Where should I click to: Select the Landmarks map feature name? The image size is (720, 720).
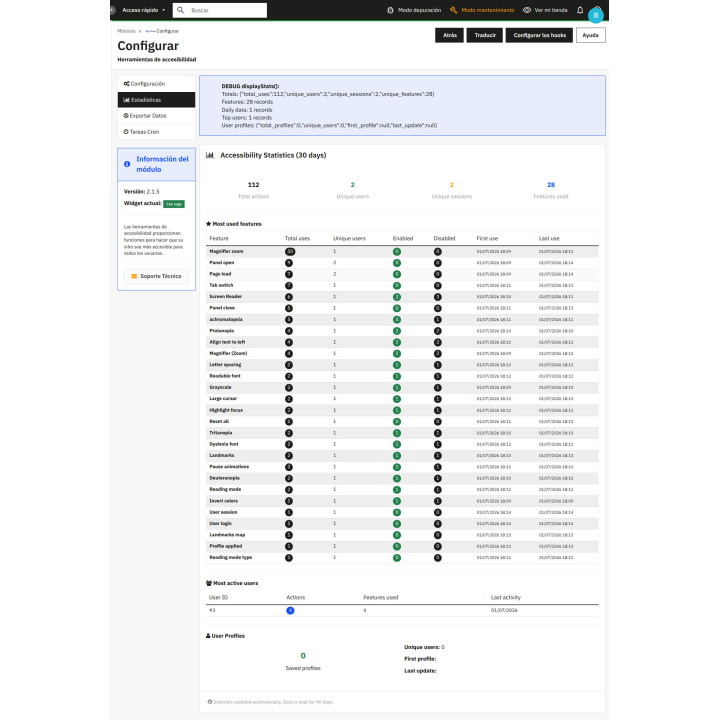(227, 535)
